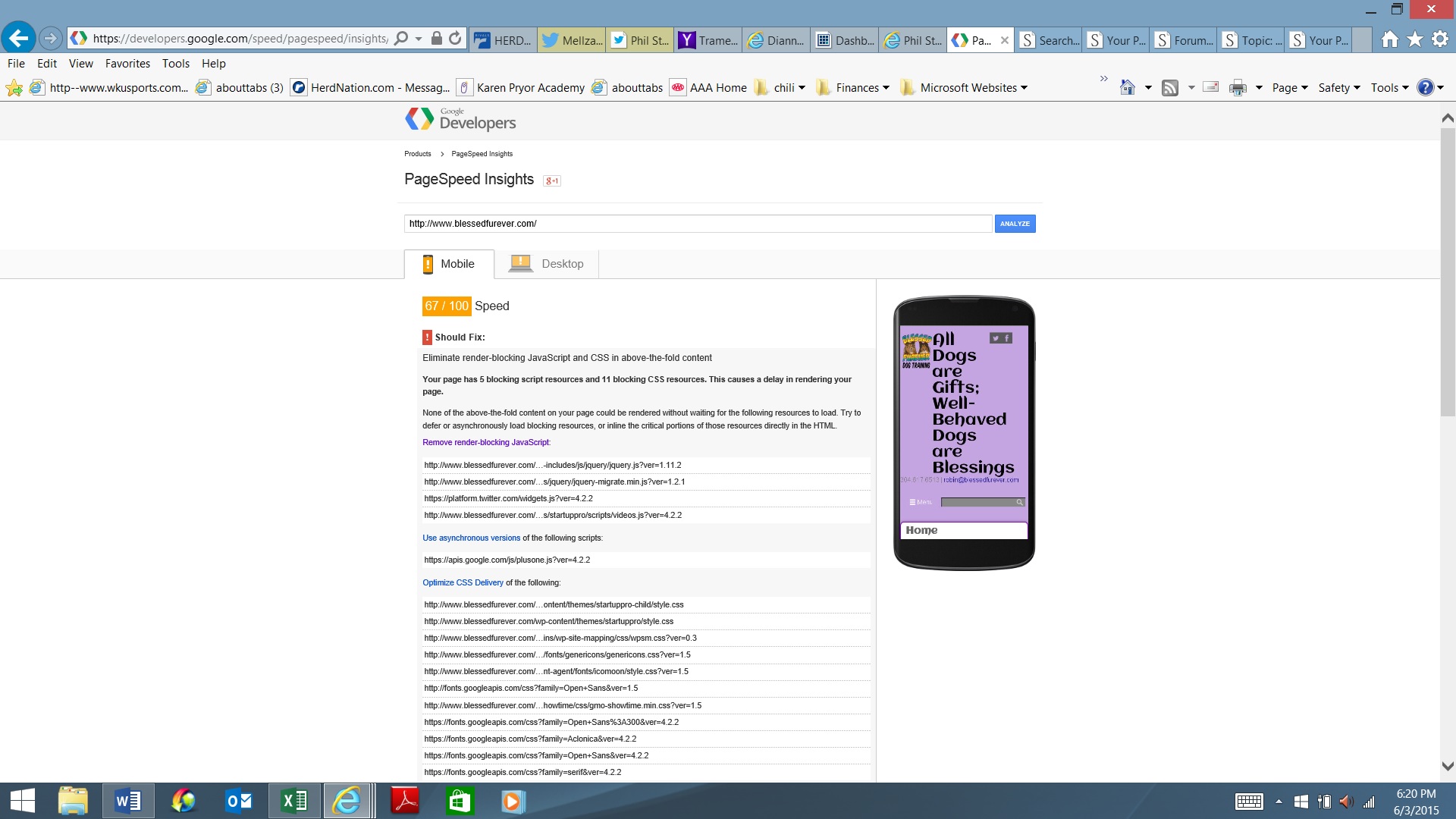Open the Windows Store taskbar icon

[x=460, y=802]
